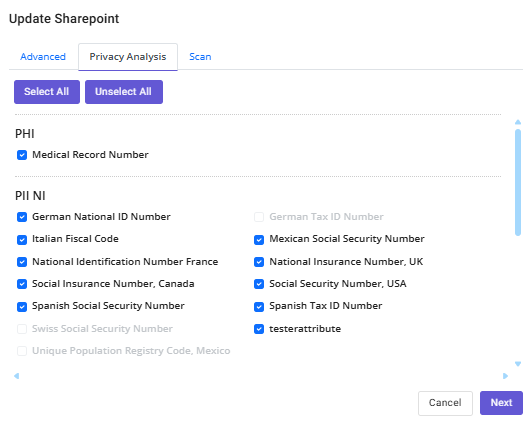Click the vertical scrollbar thumb
Image resolution: width=526 pixels, height=421 pixels.
[x=518, y=182]
